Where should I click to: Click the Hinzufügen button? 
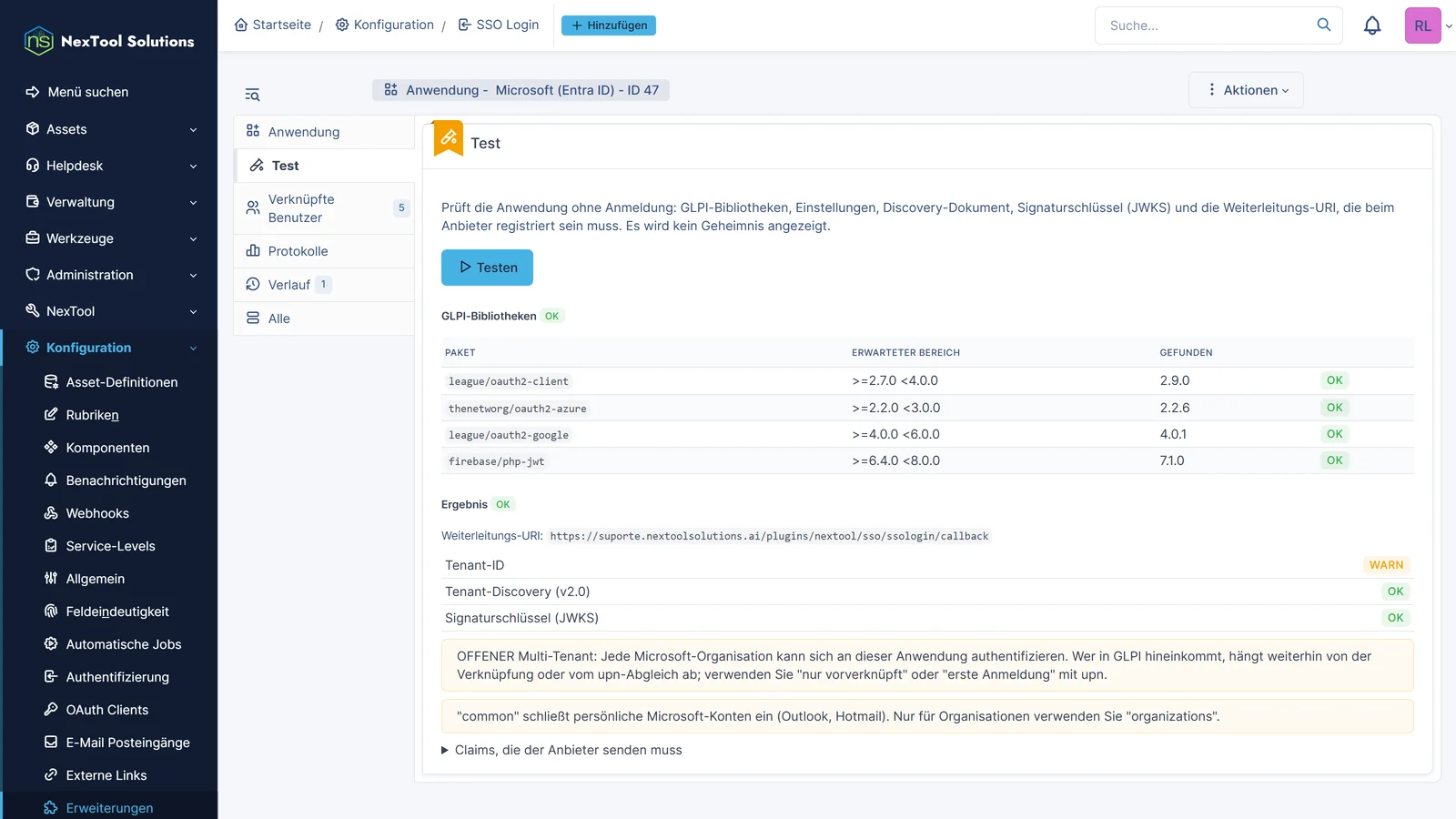tap(609, 25)
